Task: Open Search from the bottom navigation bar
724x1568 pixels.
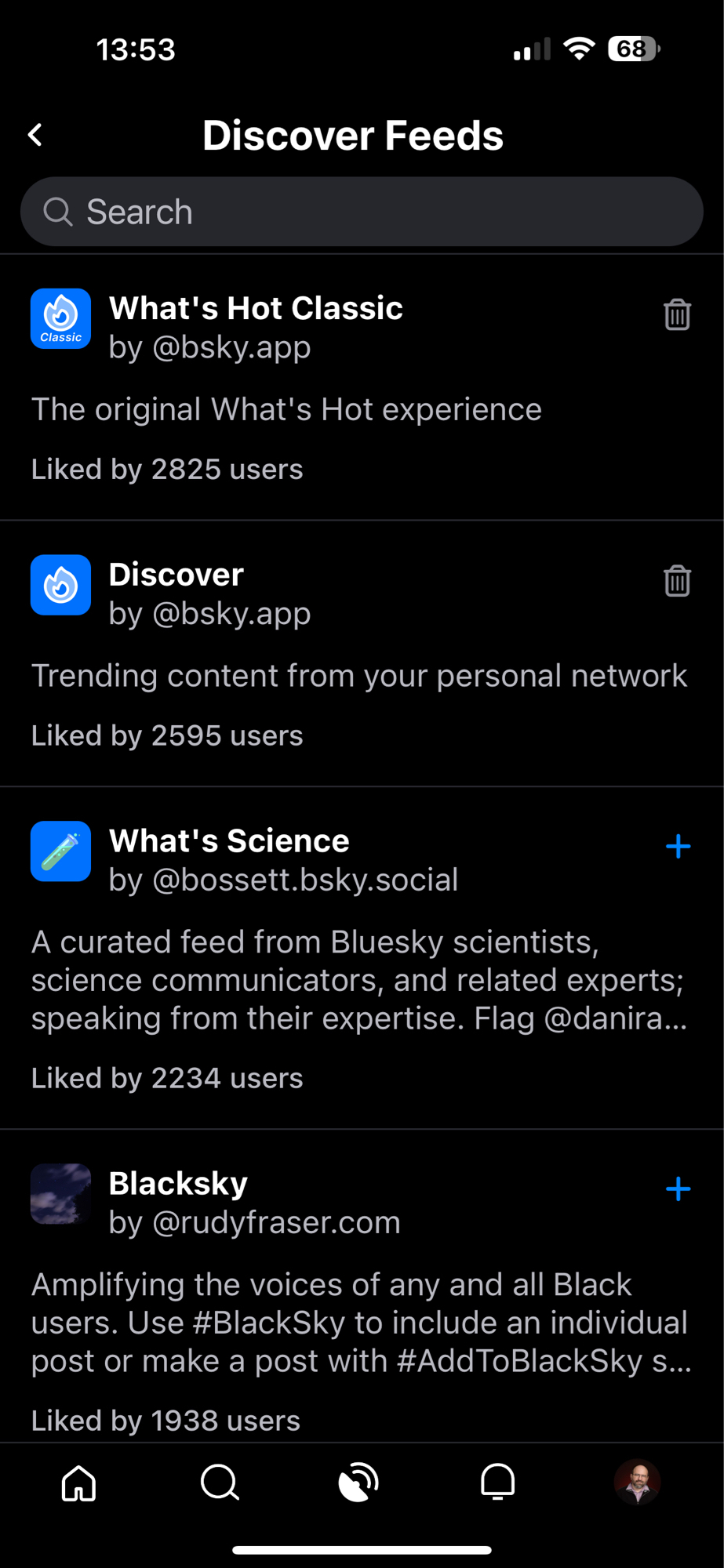Action: pyautogui.click(x=219, y=1483)
